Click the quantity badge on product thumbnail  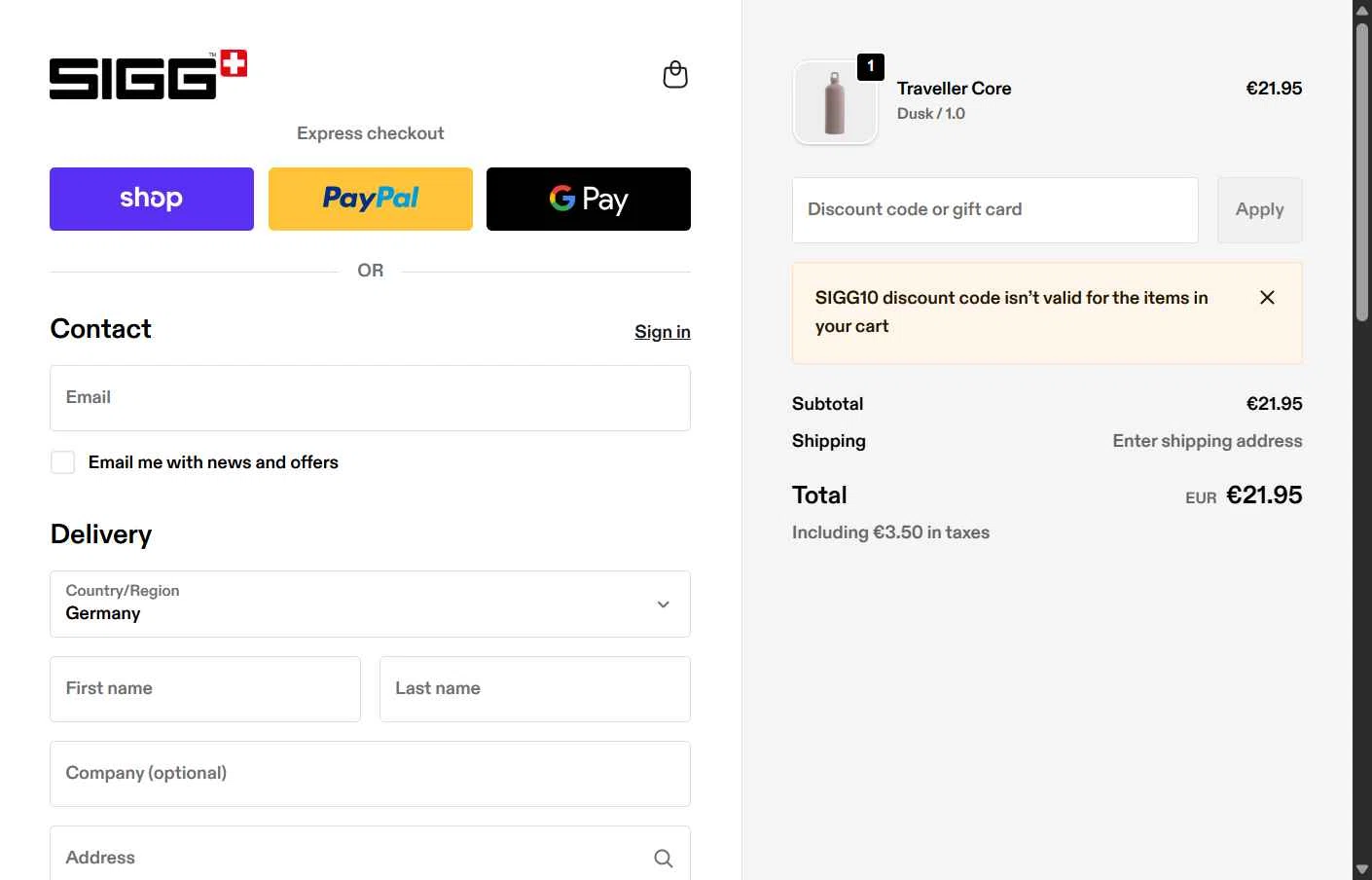(x=871, y=66)
